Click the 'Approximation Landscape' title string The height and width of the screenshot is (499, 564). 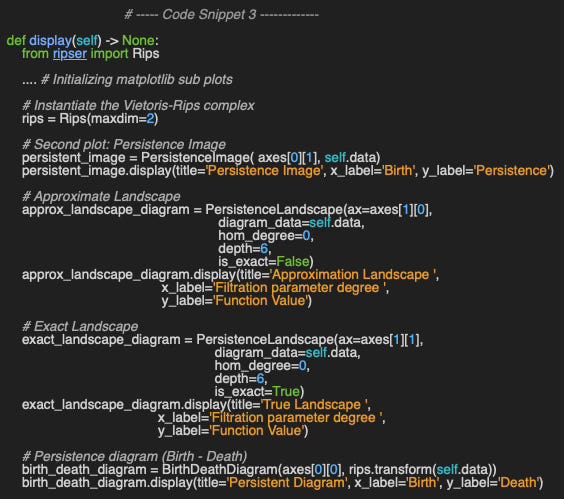354,275
